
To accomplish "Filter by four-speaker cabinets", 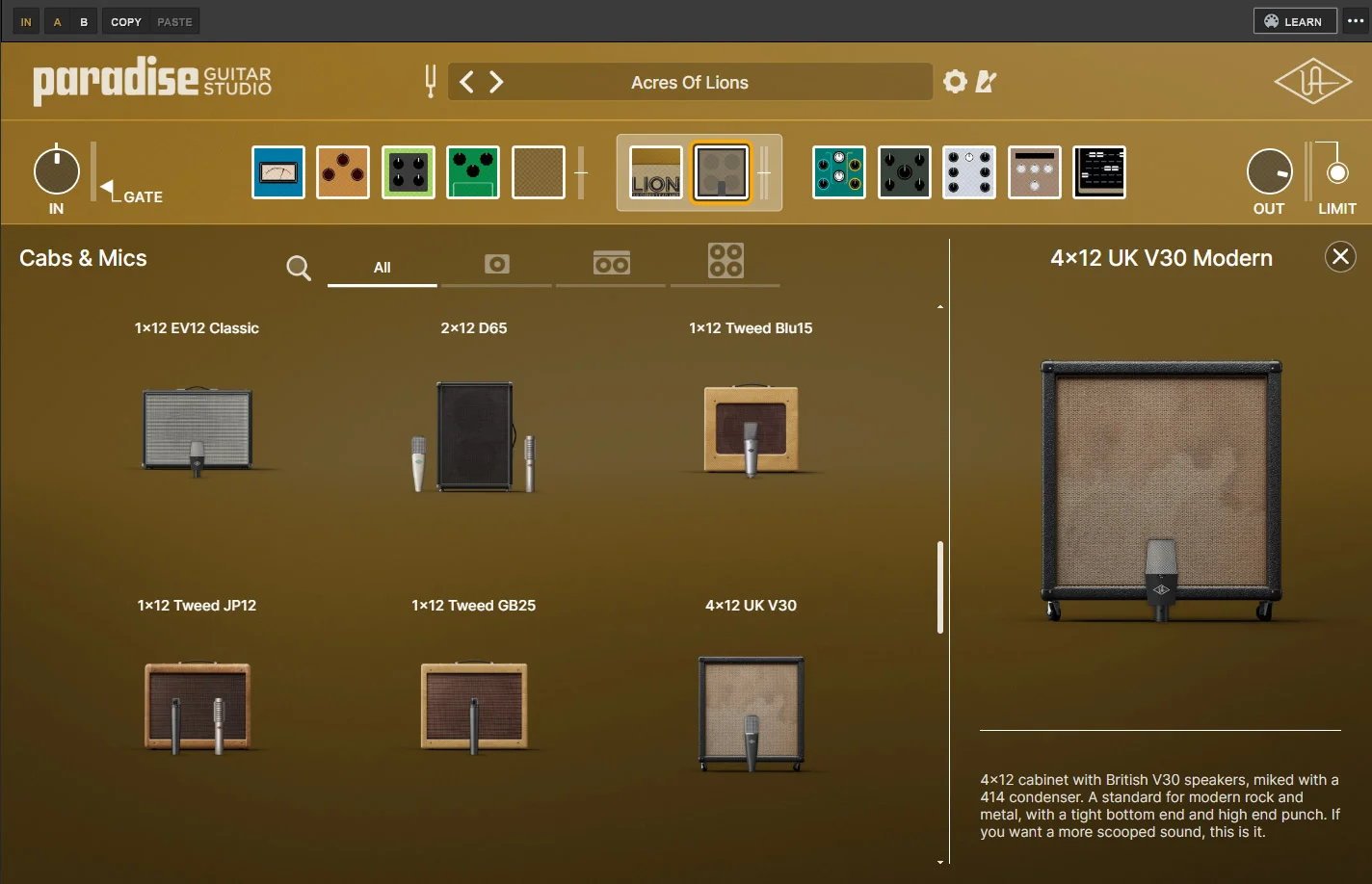I will (726, 261).
